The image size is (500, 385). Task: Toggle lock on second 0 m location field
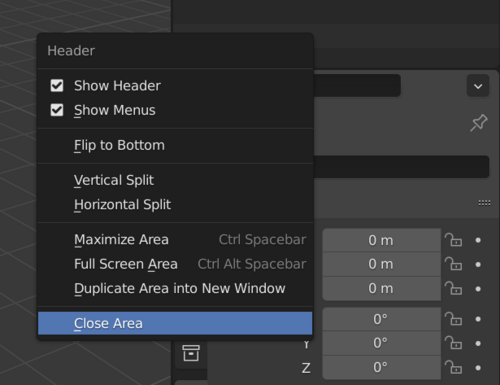click(453, 264)
